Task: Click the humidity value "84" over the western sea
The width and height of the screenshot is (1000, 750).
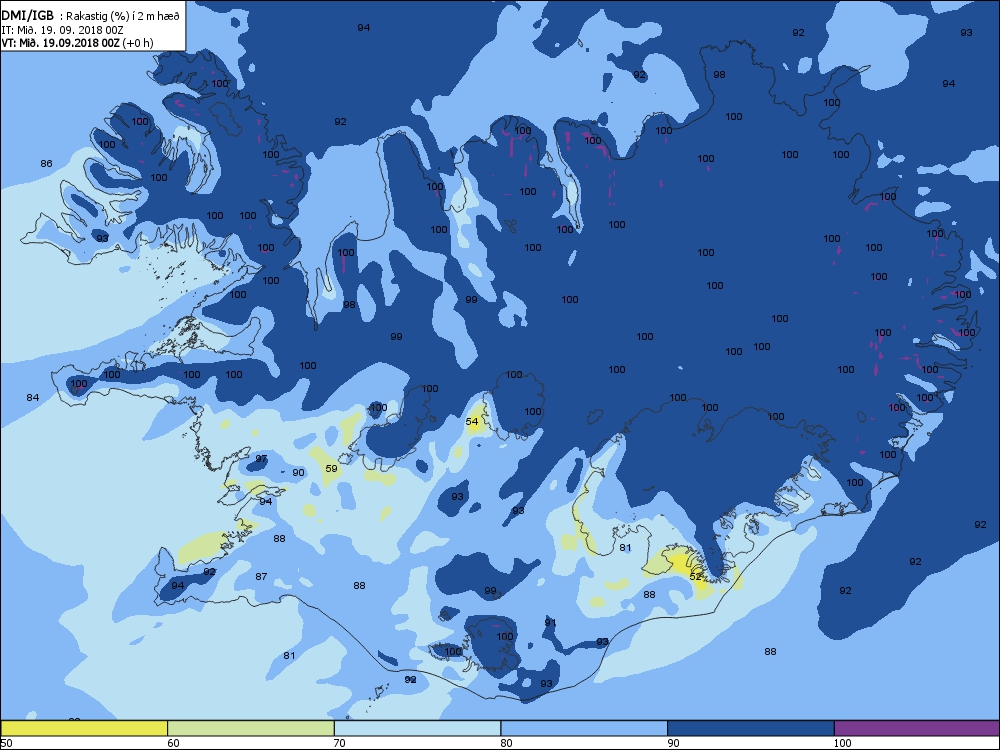Action: click(x=33, y=397)
